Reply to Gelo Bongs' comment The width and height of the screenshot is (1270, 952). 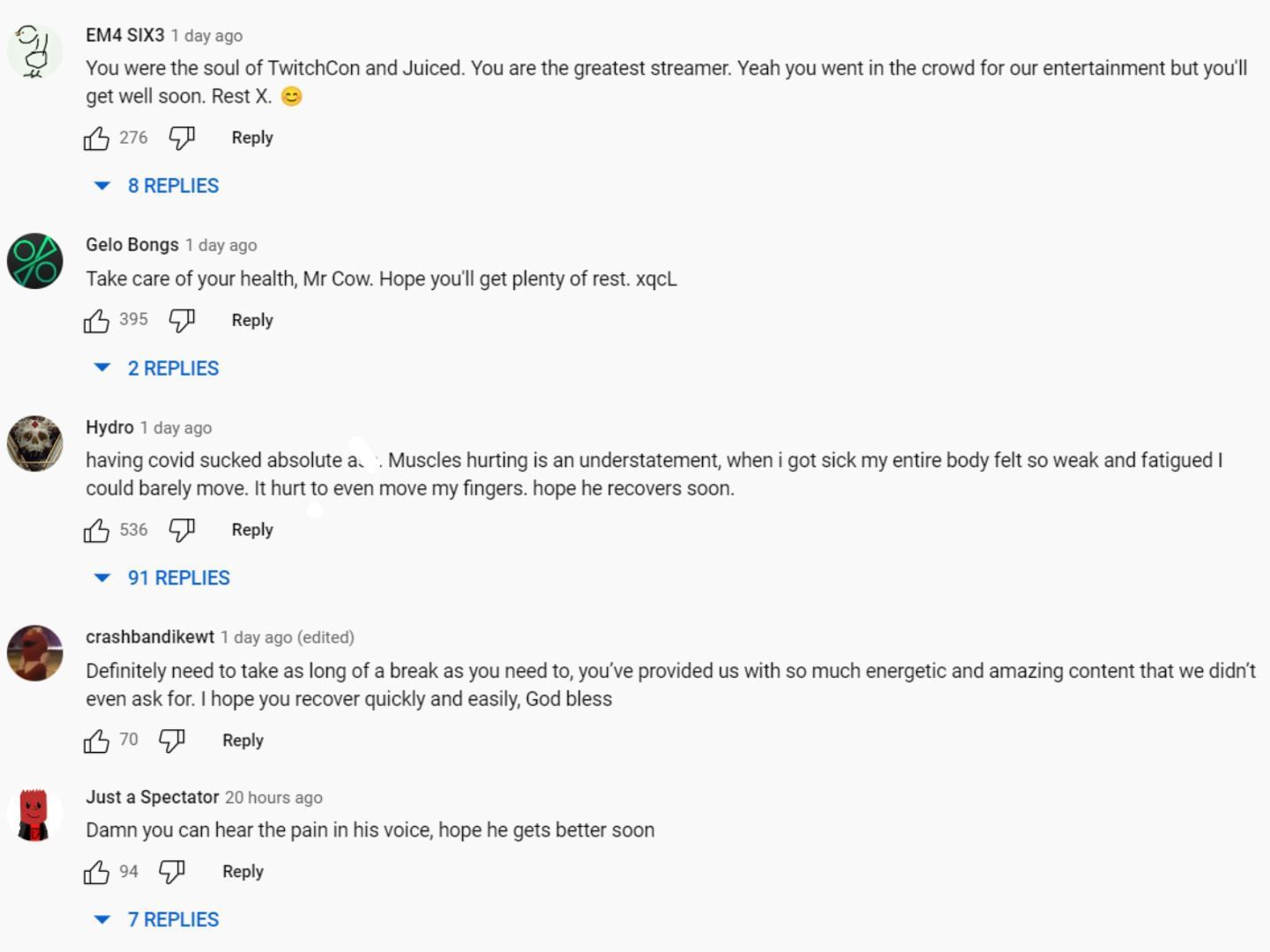252,321
